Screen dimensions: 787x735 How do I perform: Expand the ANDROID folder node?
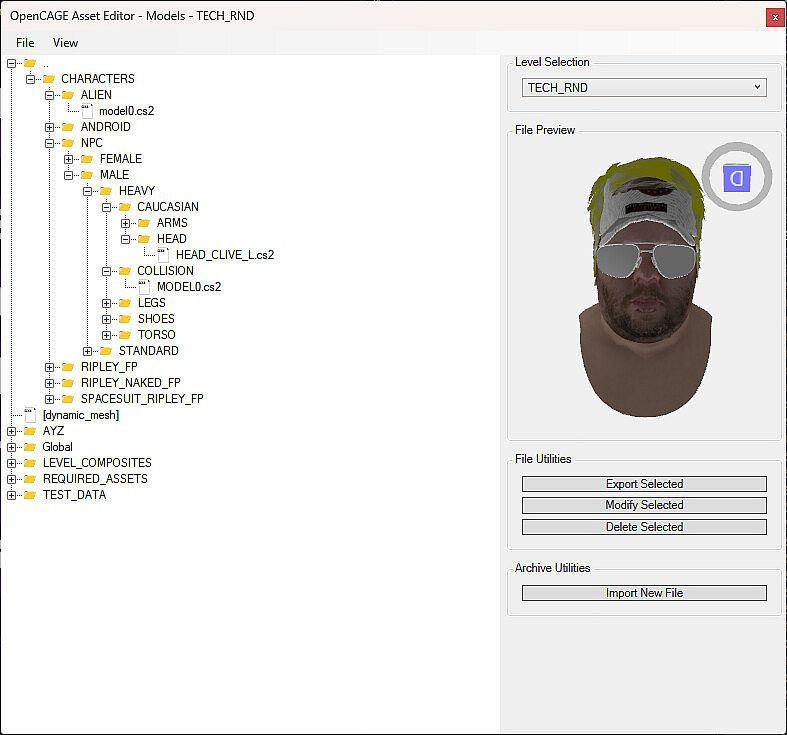[50, 127]
